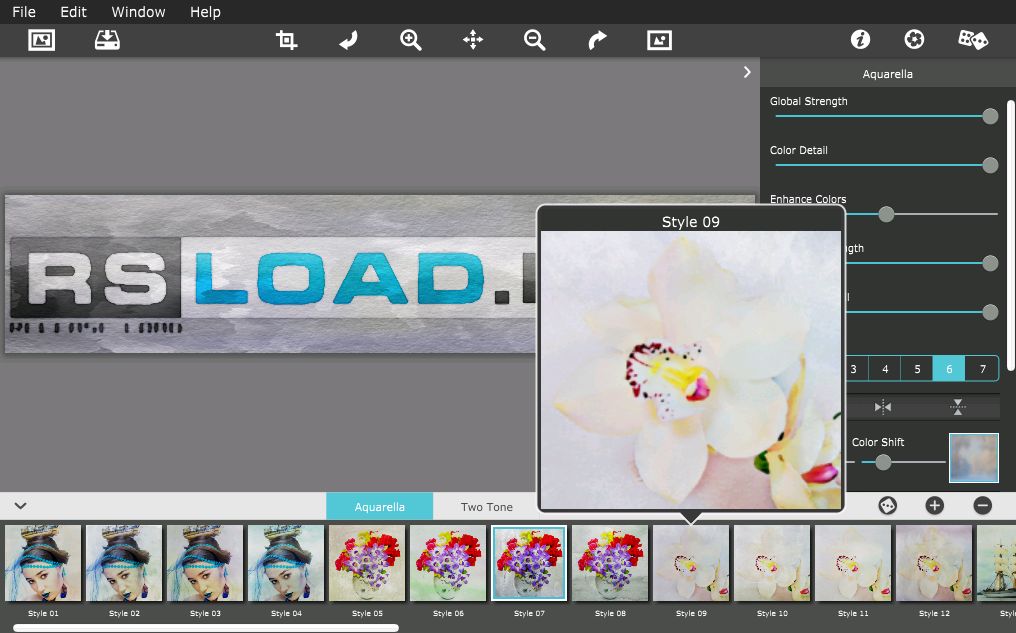Open the info icon
This screenshot has height=633, width=1016.
(x=860, y=40)
